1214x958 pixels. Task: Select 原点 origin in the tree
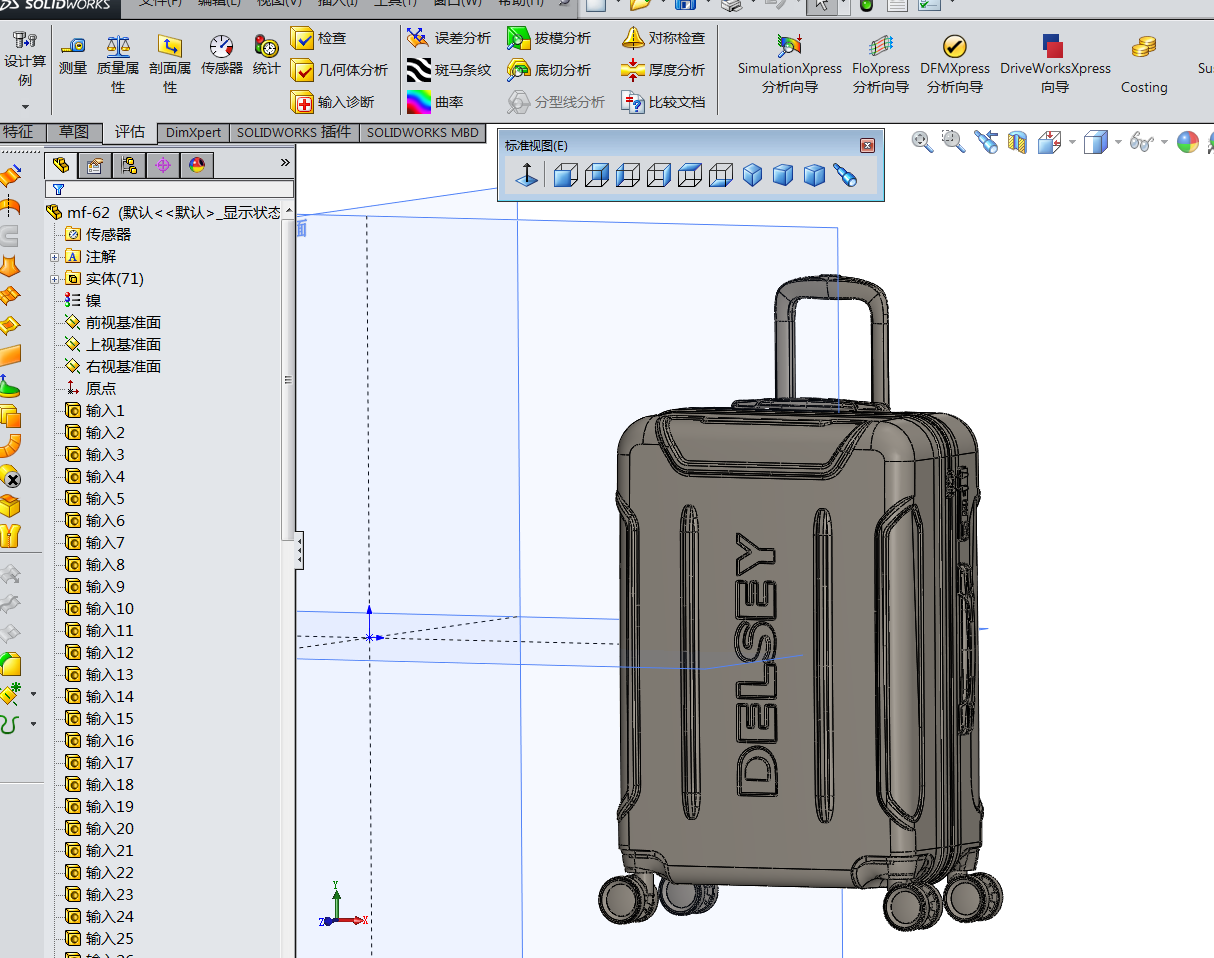coord(91,389)
